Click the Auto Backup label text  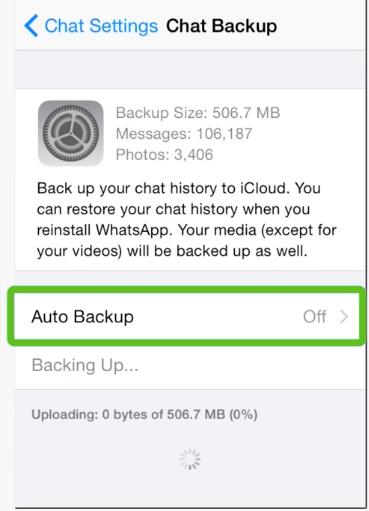(82, 316)
